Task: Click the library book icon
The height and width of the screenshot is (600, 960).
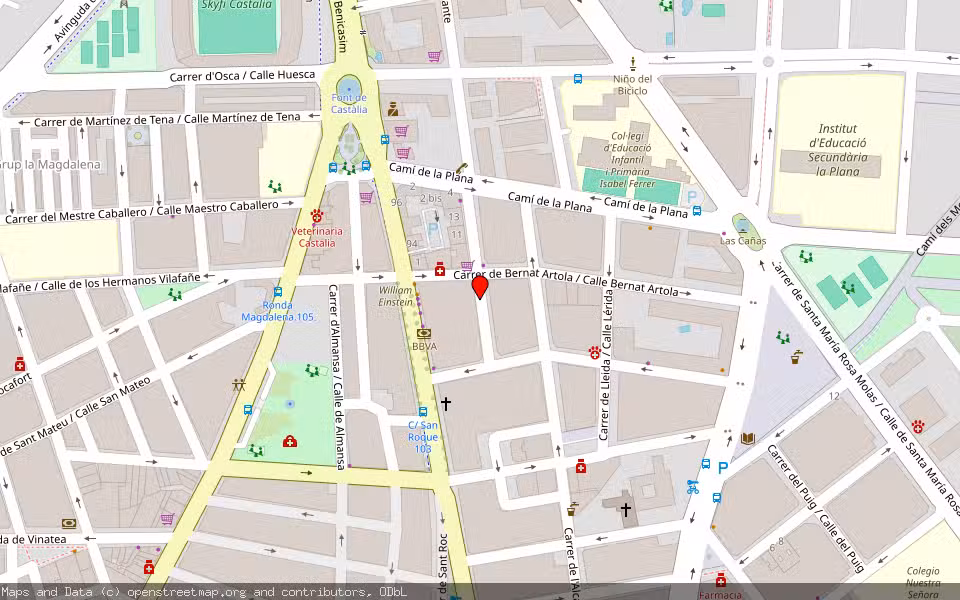Action: tap(748, 438)
